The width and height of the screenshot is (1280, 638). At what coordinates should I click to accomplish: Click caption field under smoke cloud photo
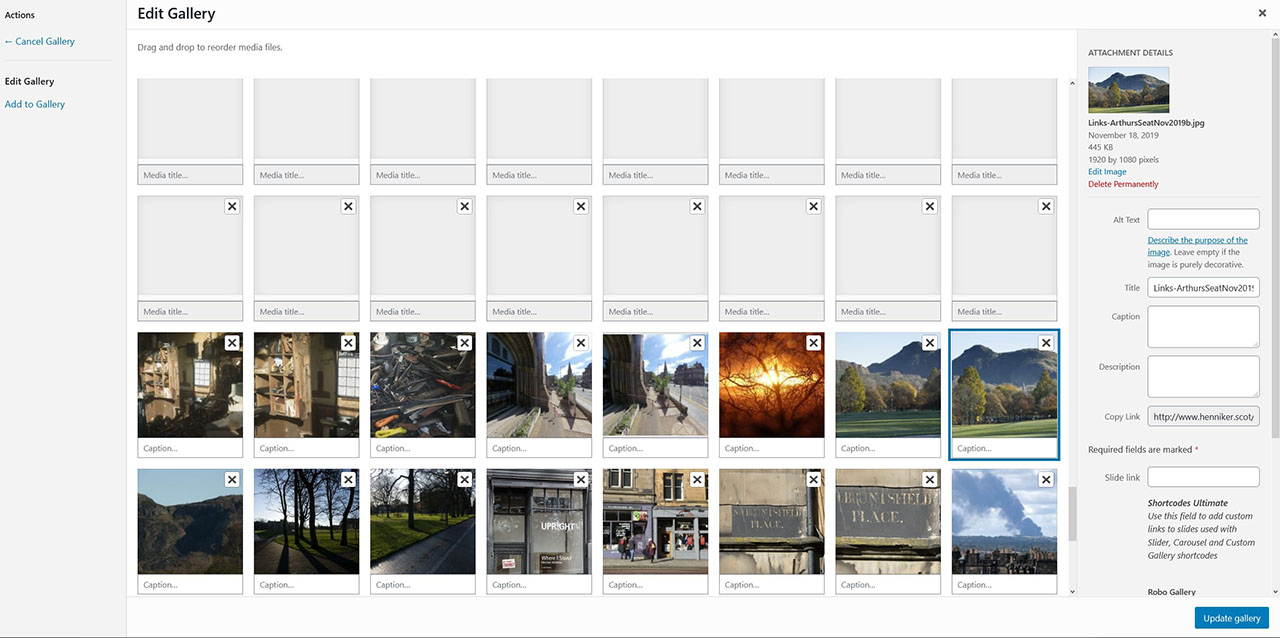click(x=1004, y=585)
